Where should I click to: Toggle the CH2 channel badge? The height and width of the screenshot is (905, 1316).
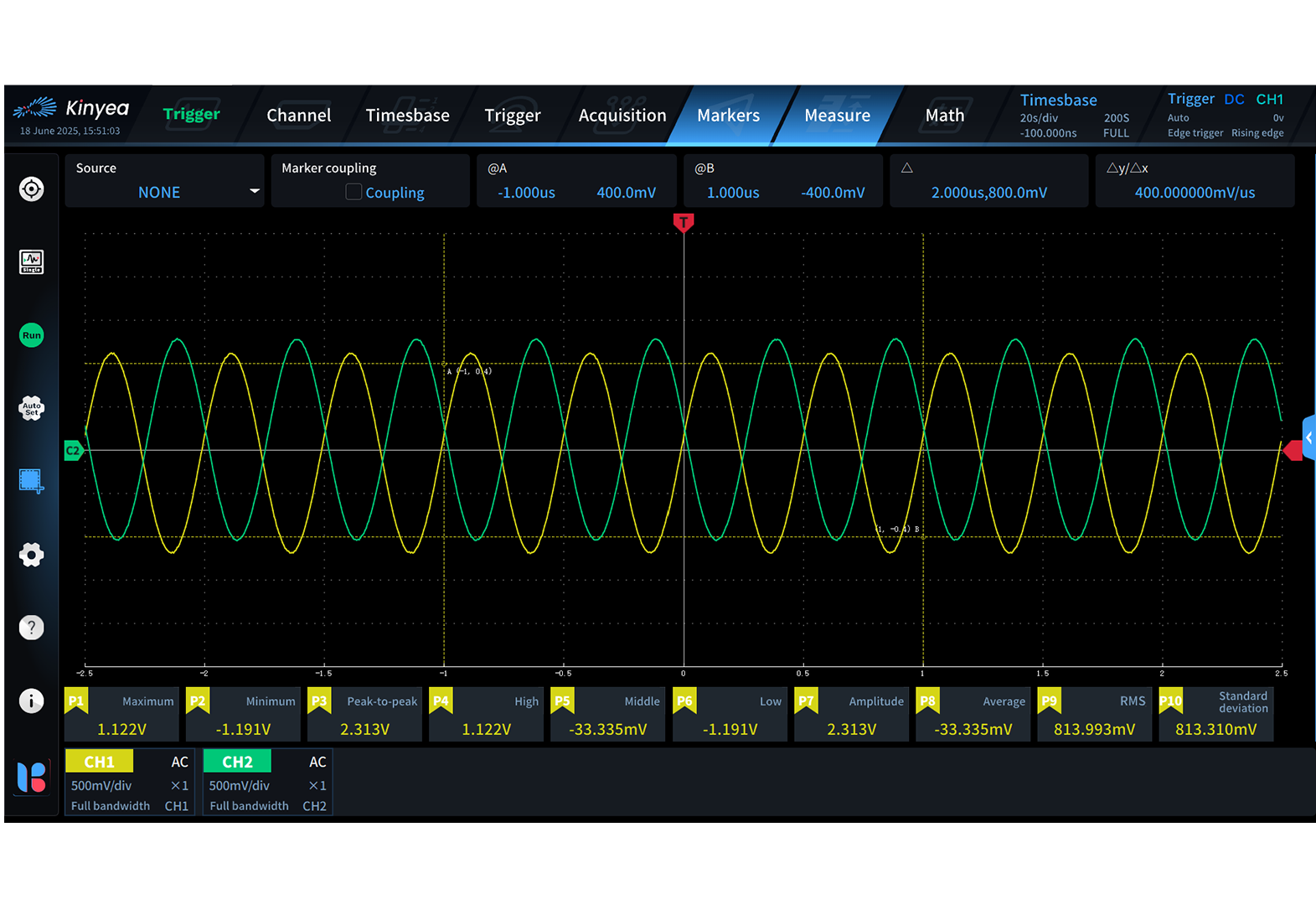pyautogui.click(x=237, y=762)
